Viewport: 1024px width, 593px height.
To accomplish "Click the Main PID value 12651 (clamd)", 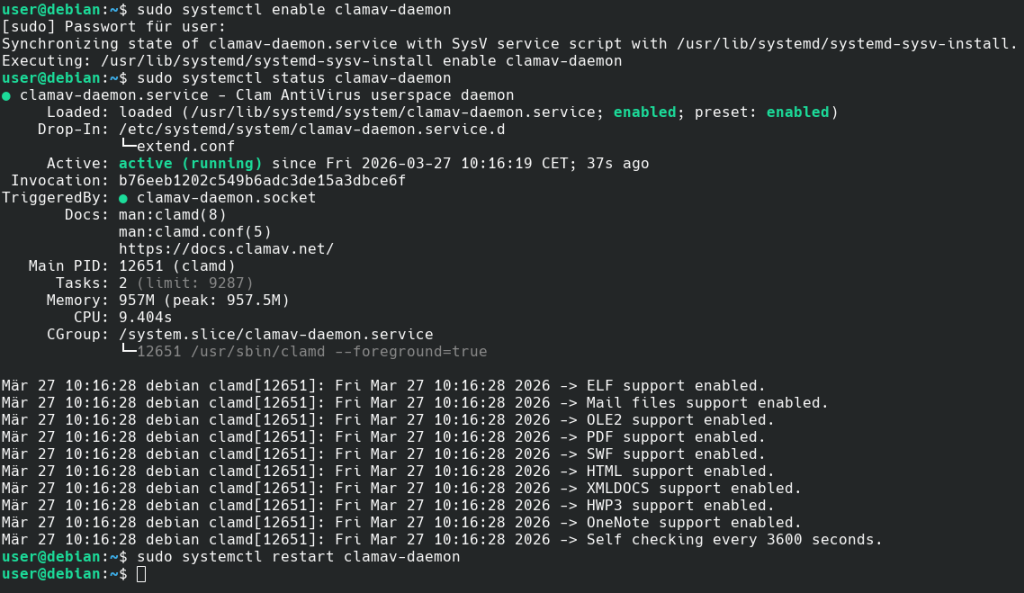I will click(177, 266).
